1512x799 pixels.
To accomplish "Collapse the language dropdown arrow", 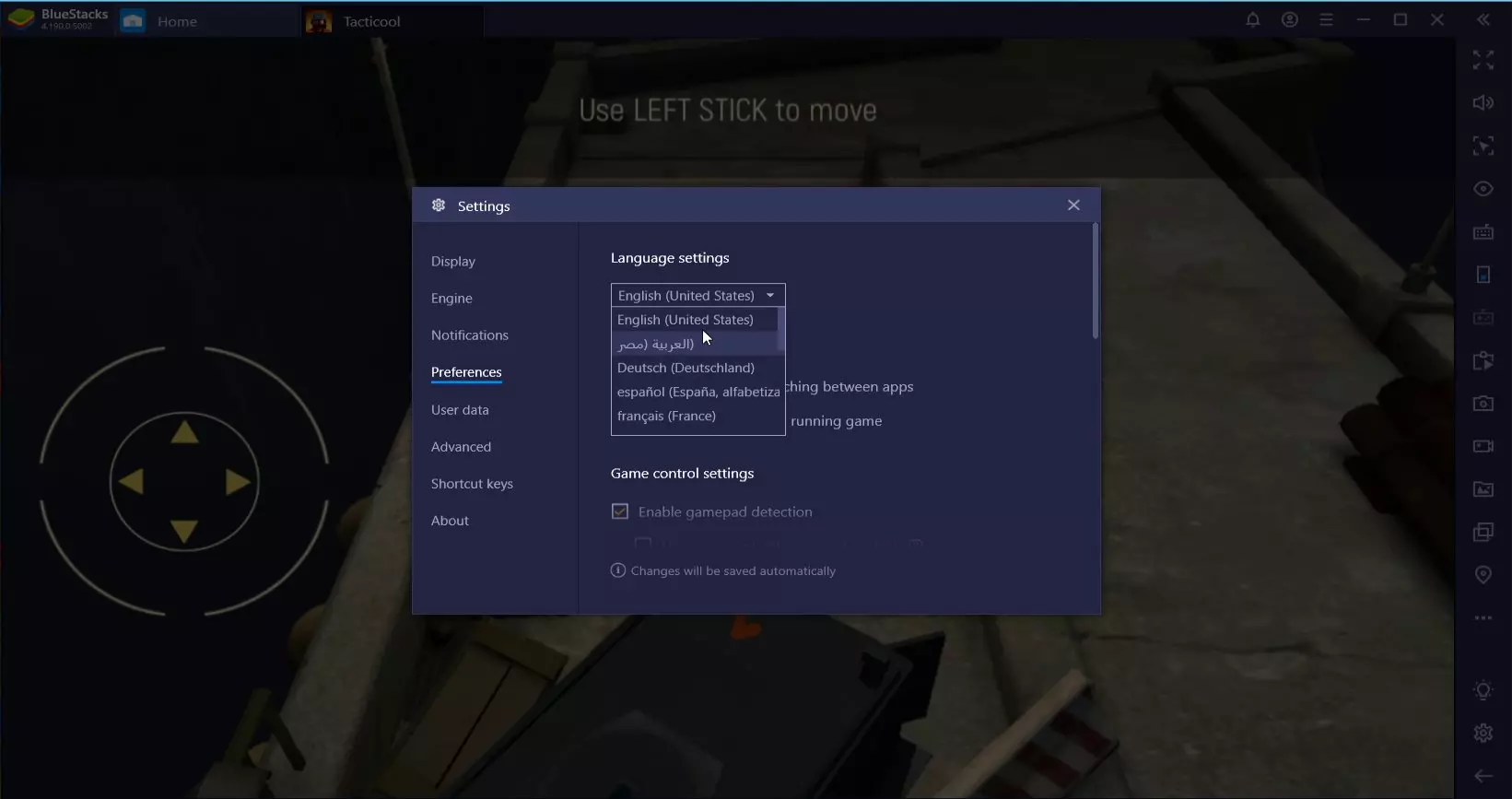I will point(770,296).
